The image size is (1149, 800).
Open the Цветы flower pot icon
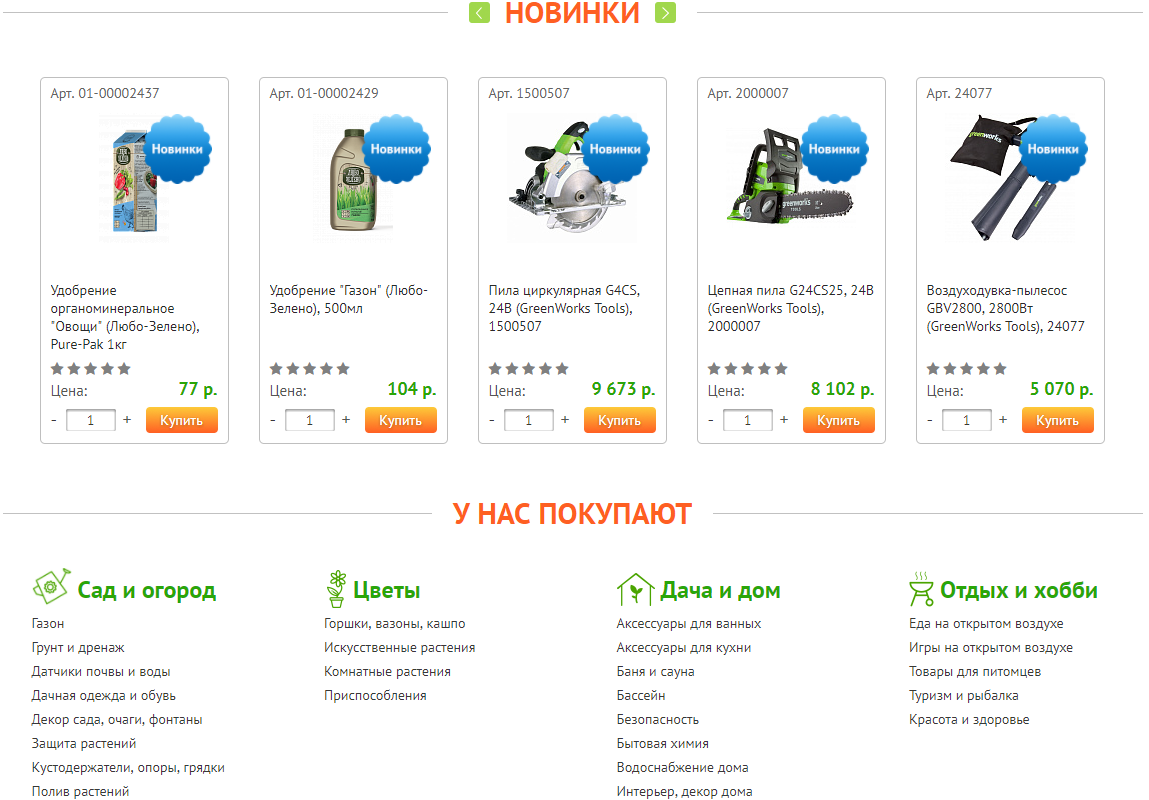click(336, 589)
